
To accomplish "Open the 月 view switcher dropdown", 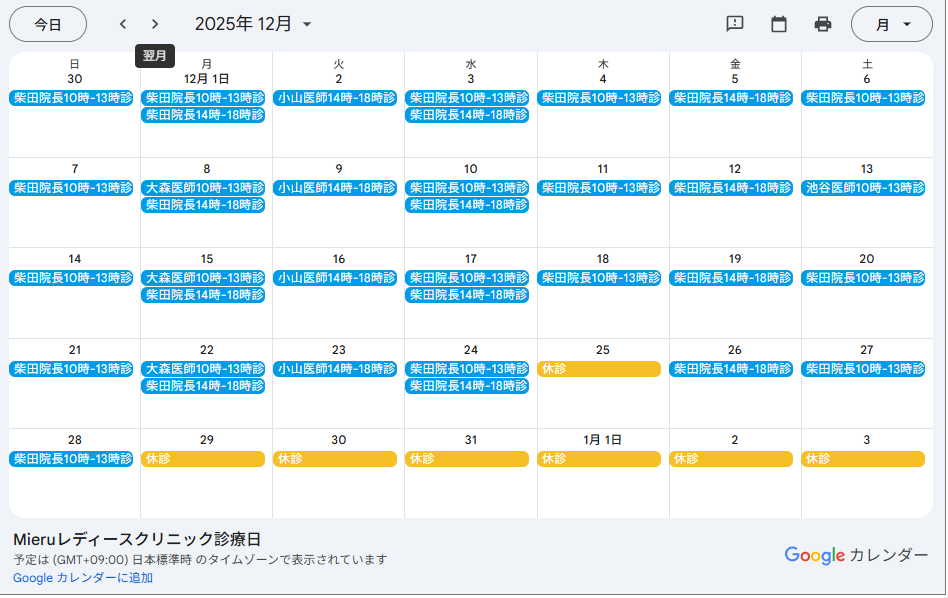I will pyautogui.click(x=892, y=23).
